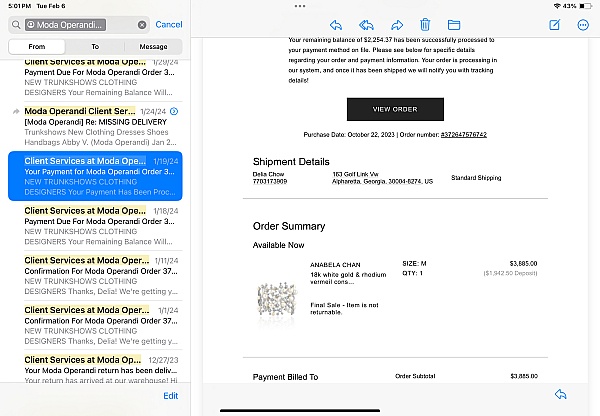Screen dimensions: 600x416
Task: Cancel the mail search
Action: click(x=169, y=24)
